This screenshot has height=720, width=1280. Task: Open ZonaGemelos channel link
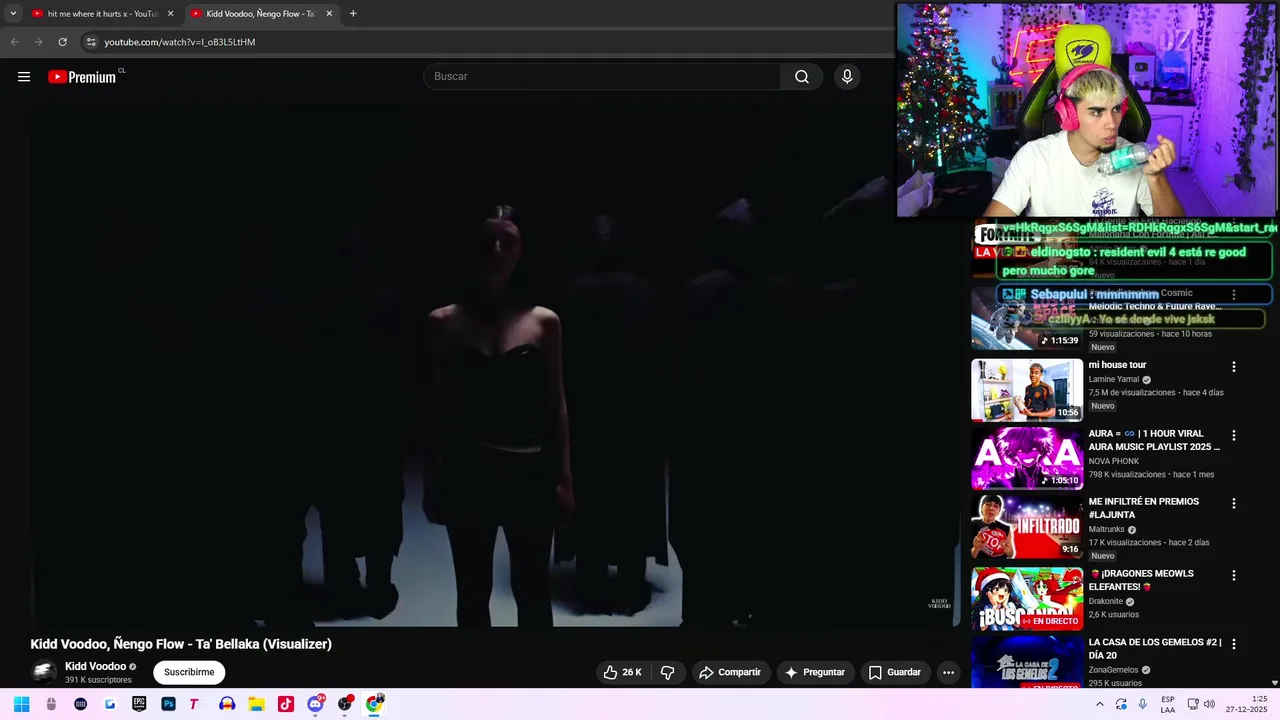pyautogui.click(x=1115, y=670)
